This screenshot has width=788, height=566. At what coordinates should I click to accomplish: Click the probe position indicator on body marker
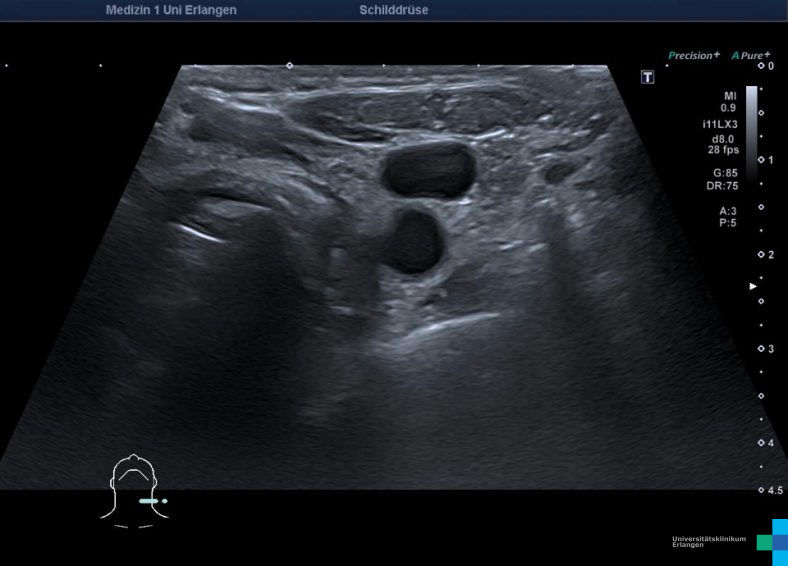[151, 500]
